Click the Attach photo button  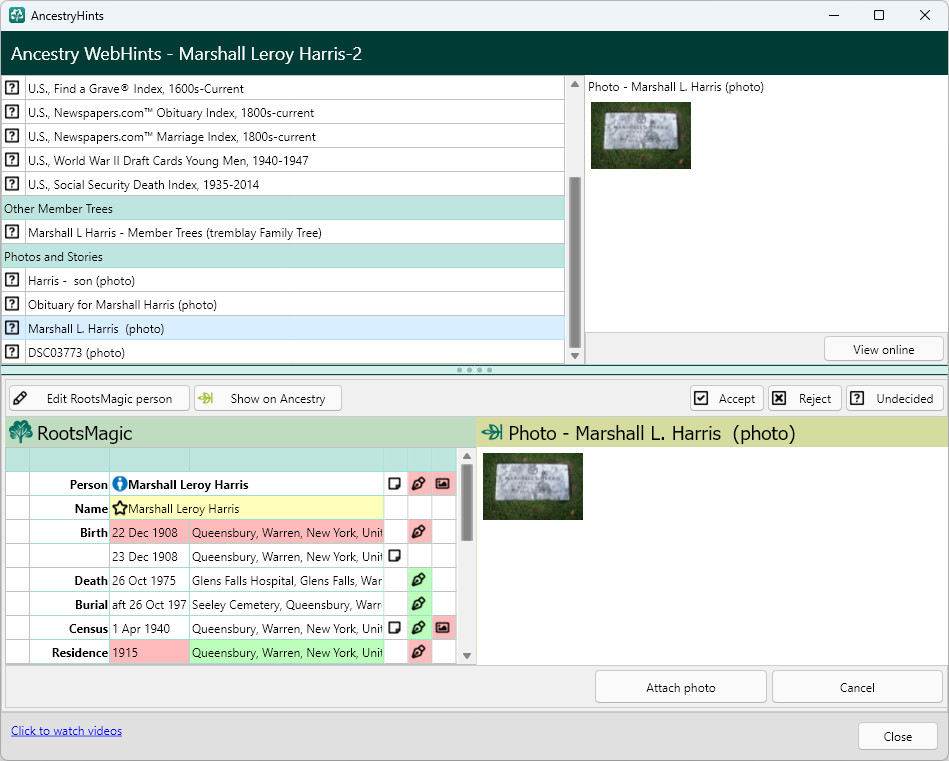[x=681, y=687]
